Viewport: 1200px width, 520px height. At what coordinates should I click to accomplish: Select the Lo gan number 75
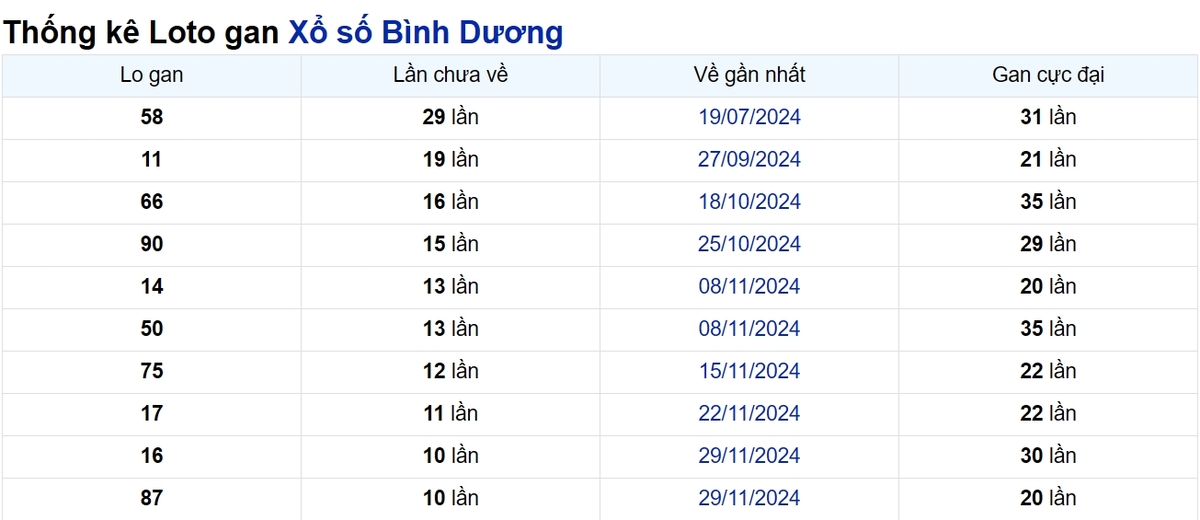click(x=151, y=371)
